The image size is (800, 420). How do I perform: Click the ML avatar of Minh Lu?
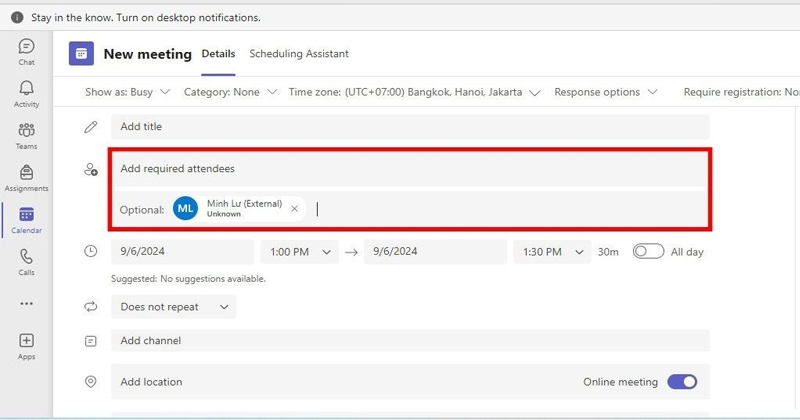point(185,208)
